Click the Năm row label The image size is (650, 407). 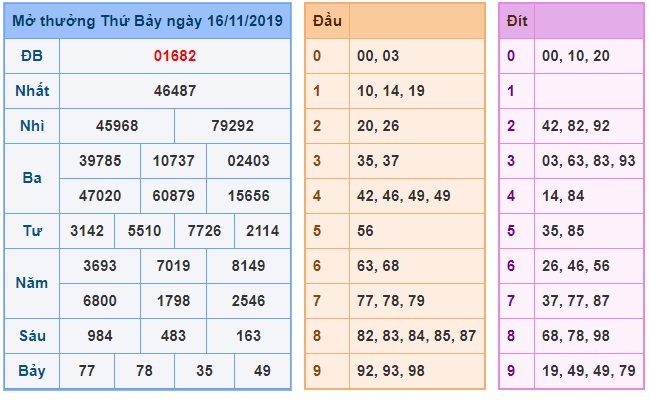coord(32,283)
